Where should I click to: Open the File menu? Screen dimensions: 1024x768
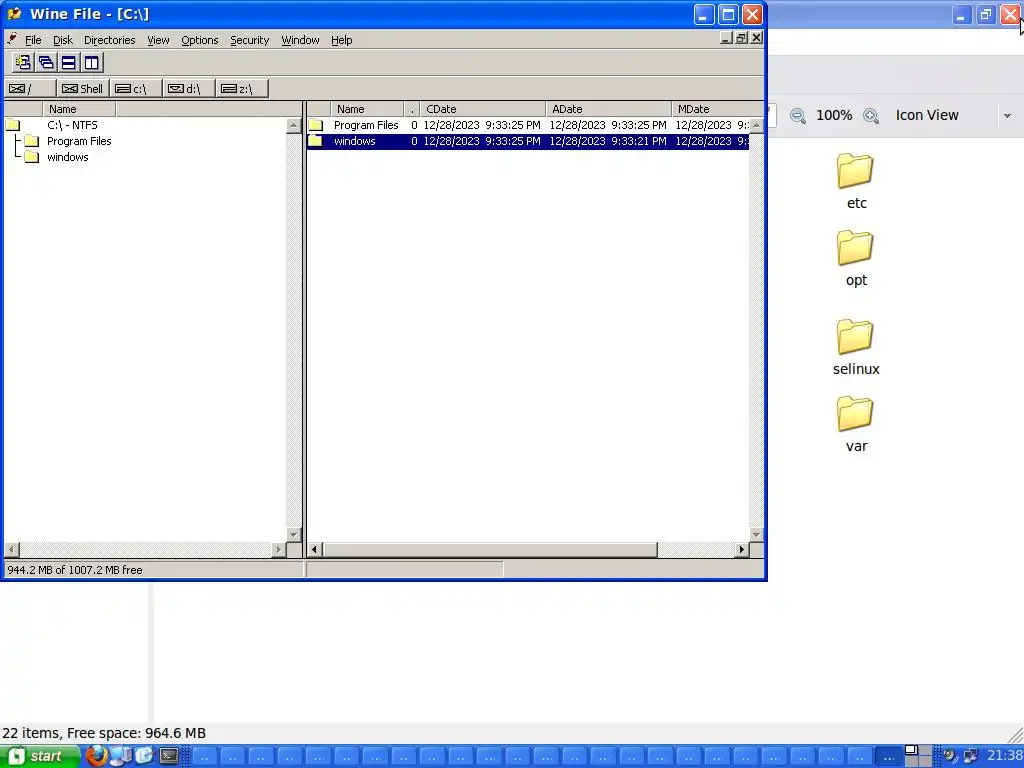33,40
